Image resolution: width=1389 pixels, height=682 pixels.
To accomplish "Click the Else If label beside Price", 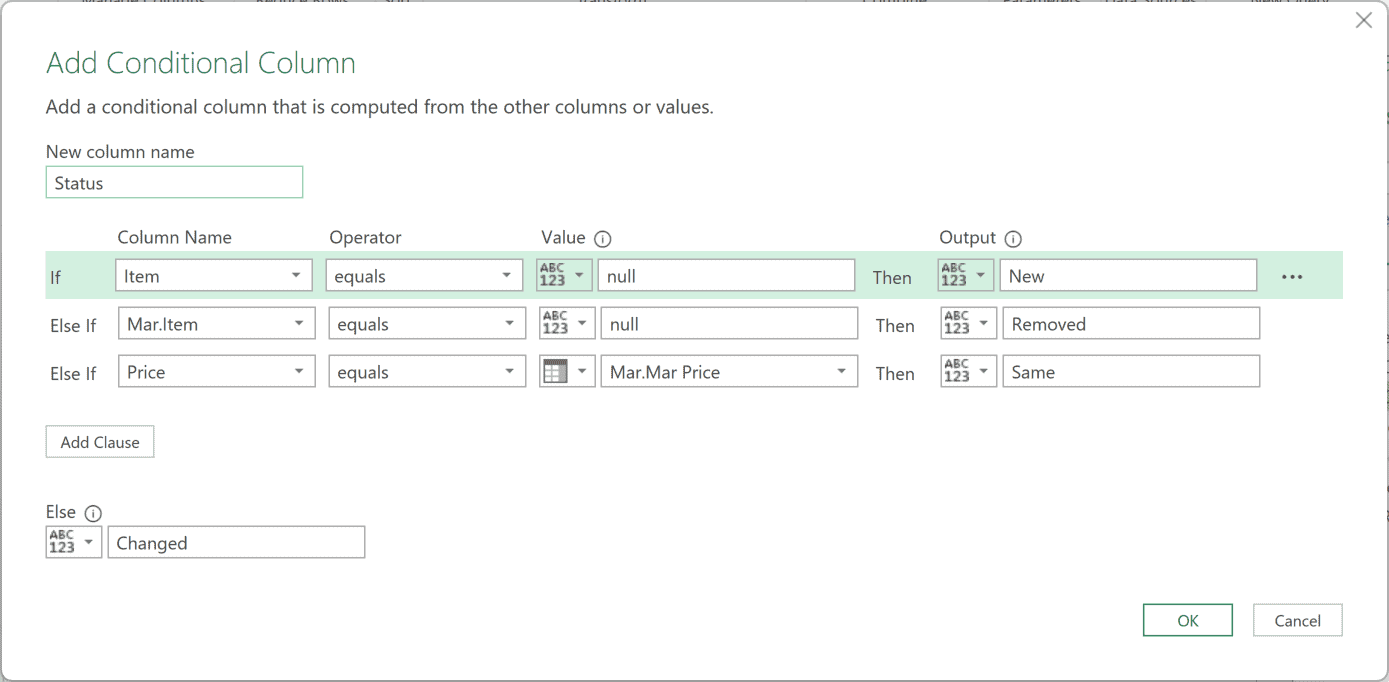I will [x=73, y=373].
